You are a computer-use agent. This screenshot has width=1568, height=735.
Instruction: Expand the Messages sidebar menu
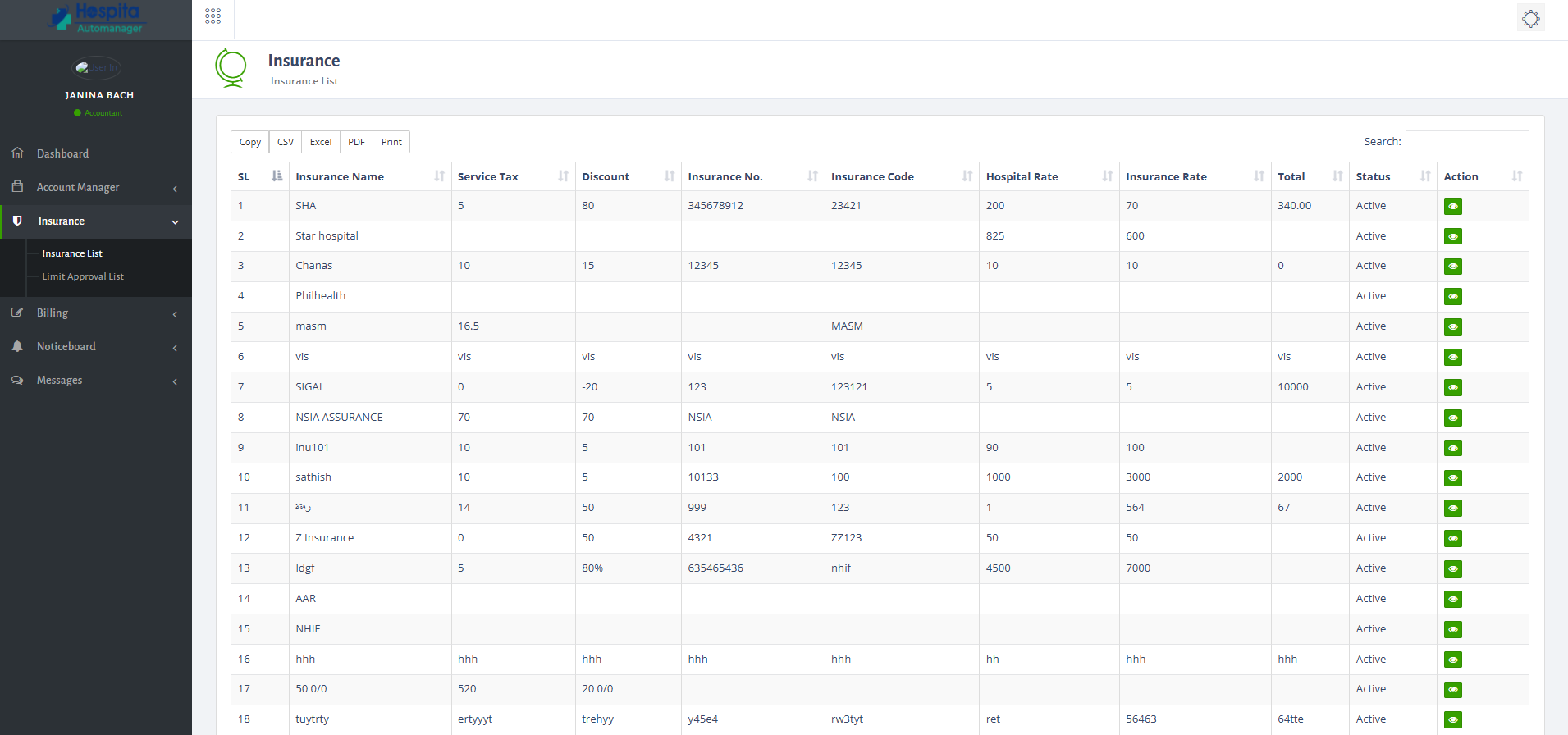click(96, 380)
